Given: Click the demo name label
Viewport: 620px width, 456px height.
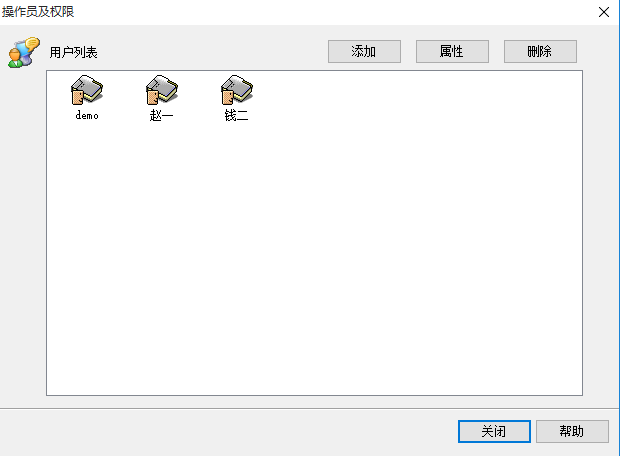Looking at the screenshot, I should coord(87,115).
